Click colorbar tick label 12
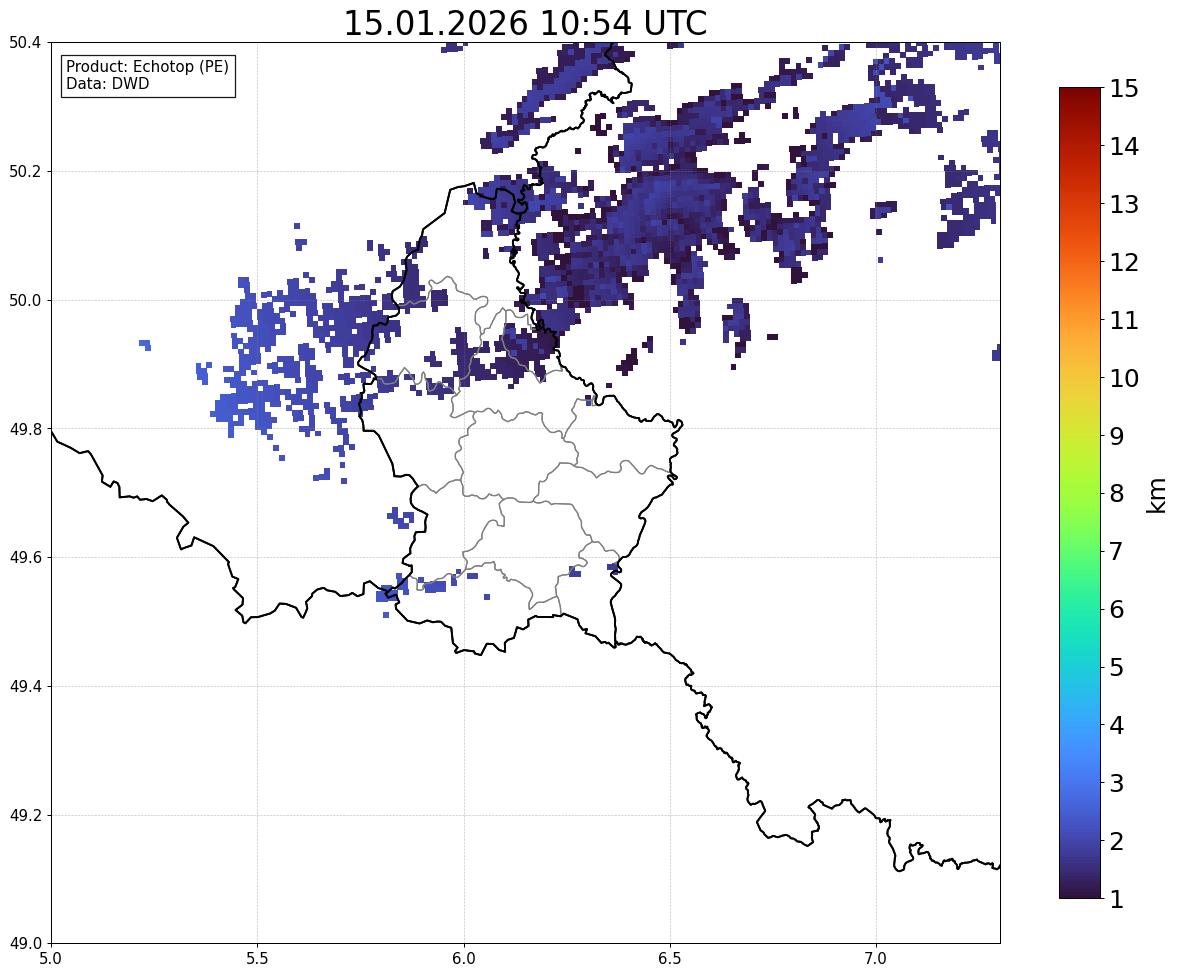This screenshot has height=976, width=1178. [x=1124, y=262]
